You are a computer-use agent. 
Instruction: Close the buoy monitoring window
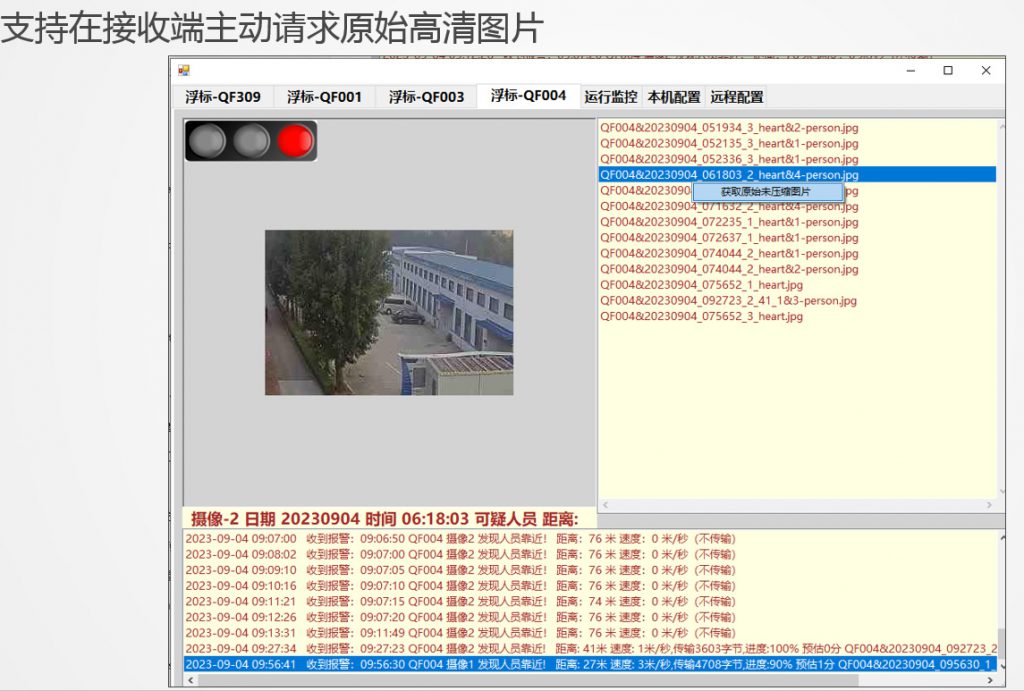coord(985,71)
